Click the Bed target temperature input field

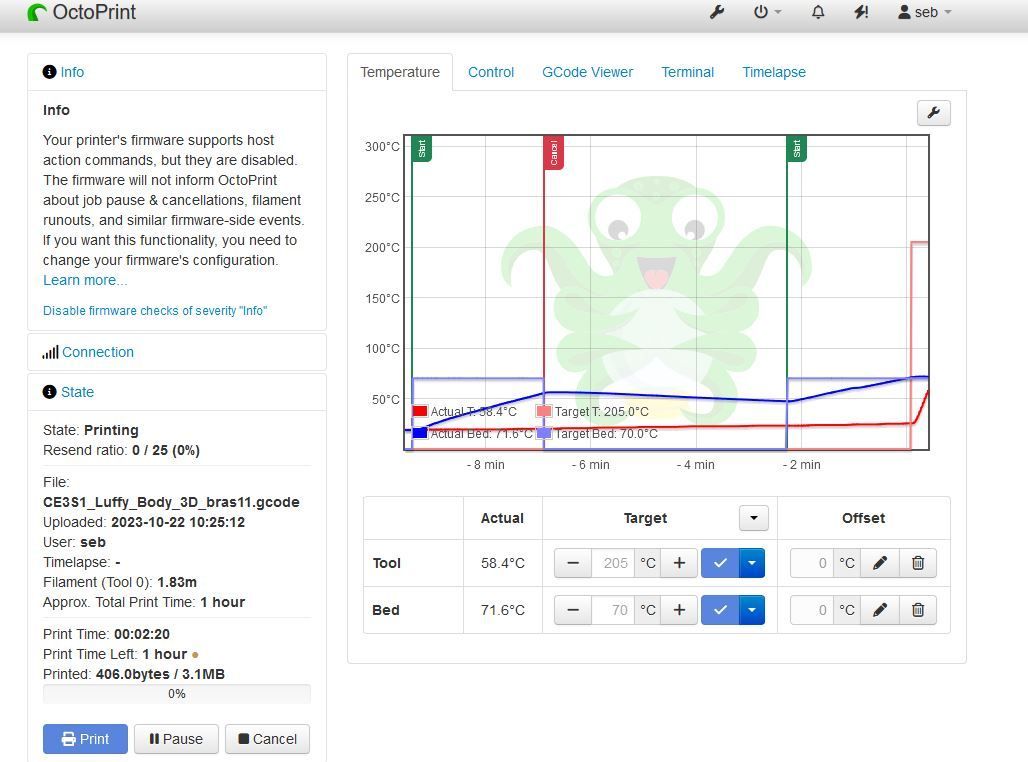613,610
